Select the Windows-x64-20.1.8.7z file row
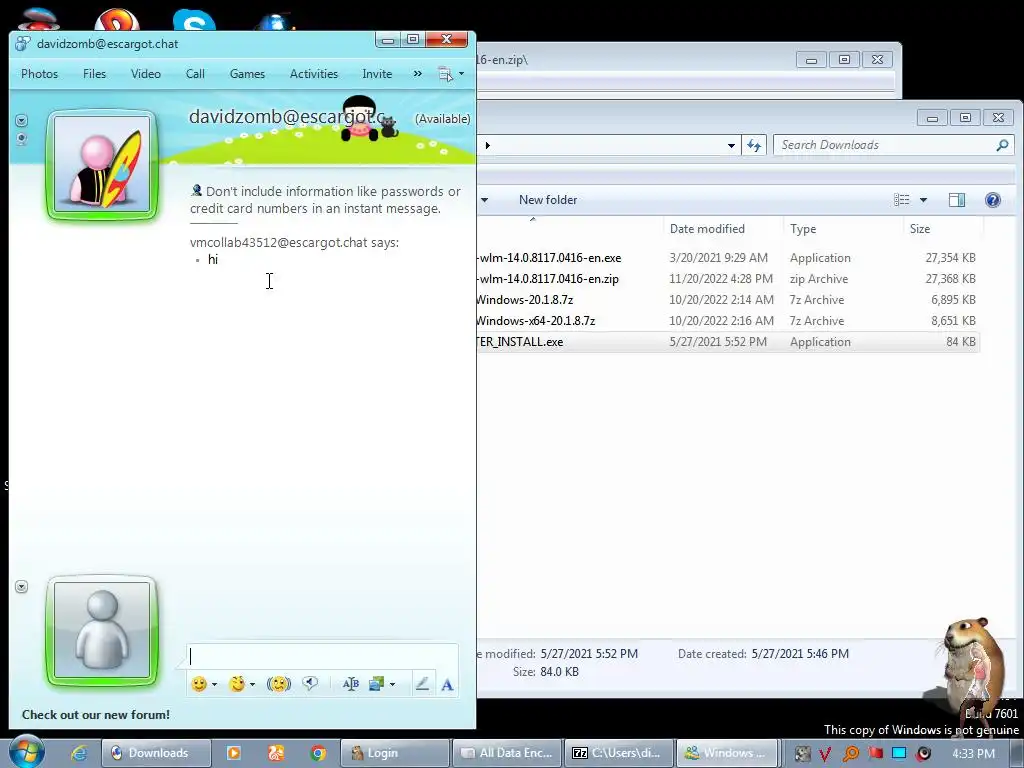The height and width of the screenshot is (768, 1024). tap(728, 321)
